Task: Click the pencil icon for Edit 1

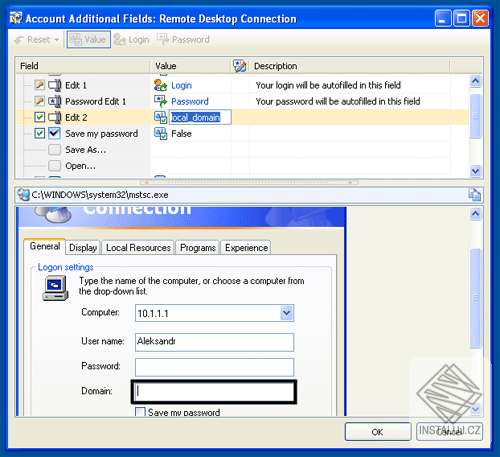Action: (39, 85)
